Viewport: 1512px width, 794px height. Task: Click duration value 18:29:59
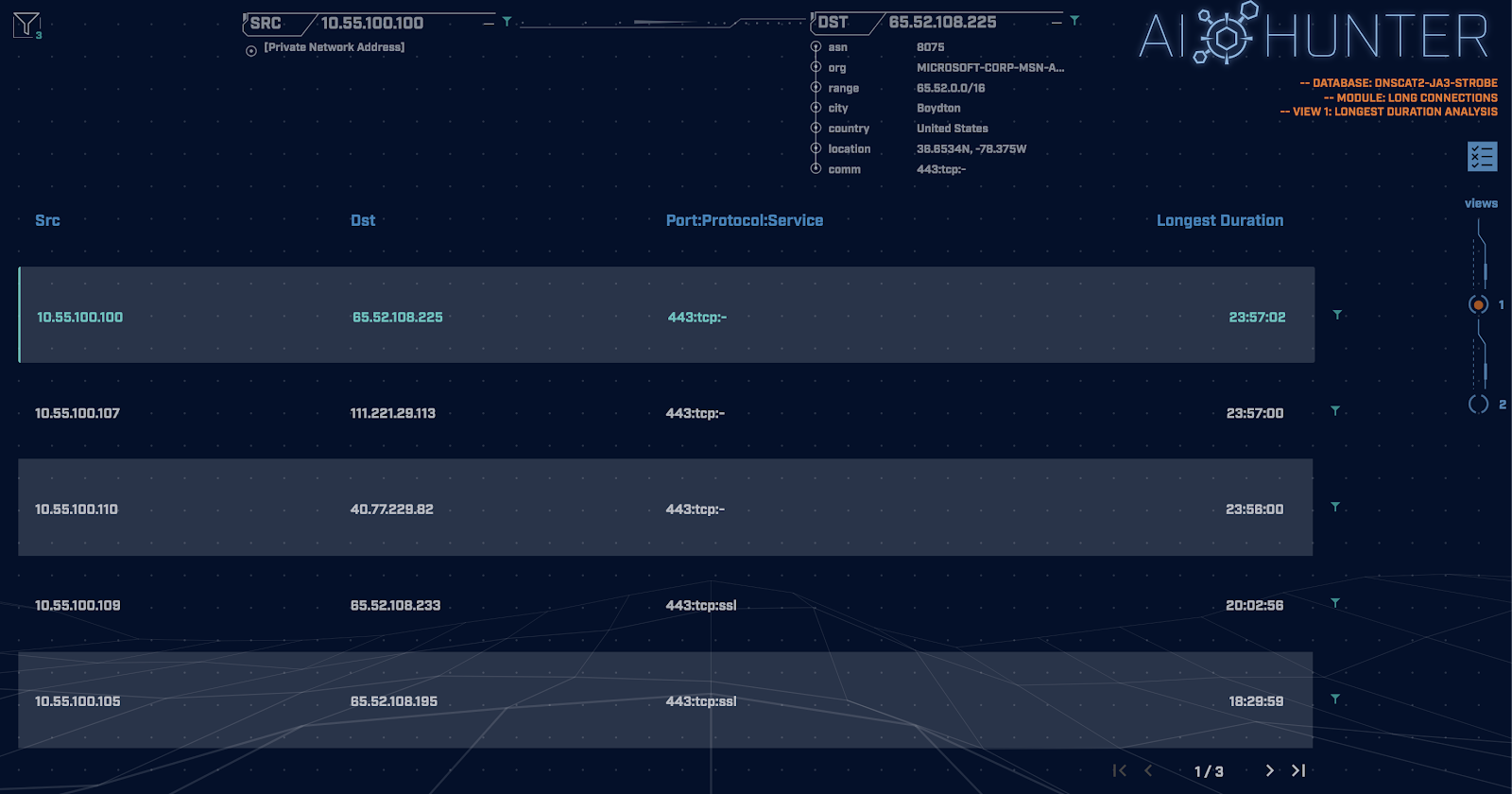pyautogui.click(x=1256, y=701)
